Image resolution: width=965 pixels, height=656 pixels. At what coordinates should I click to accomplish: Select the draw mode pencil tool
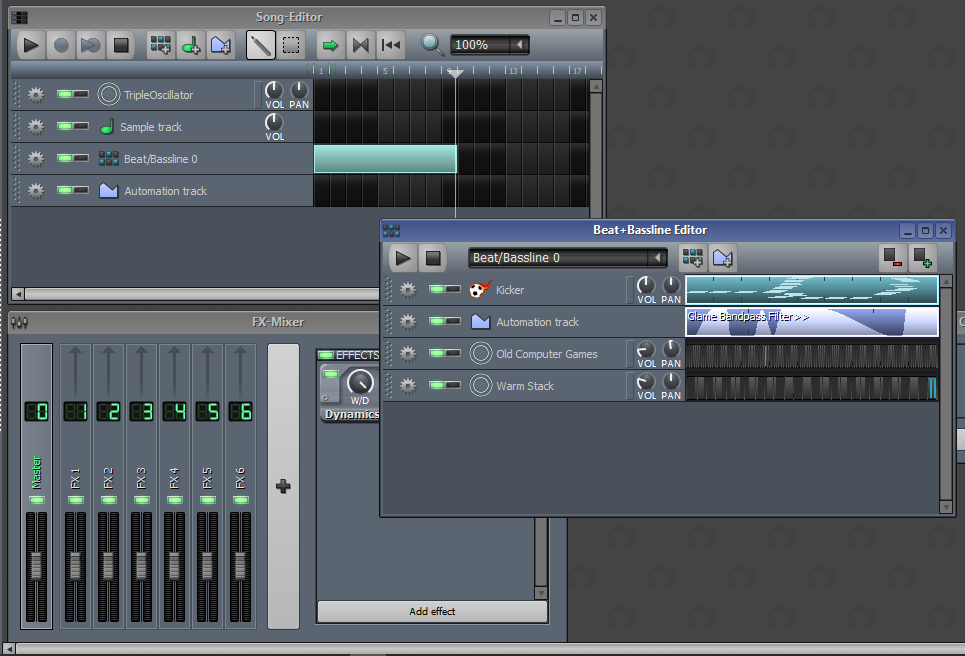(x=261, y=45)
